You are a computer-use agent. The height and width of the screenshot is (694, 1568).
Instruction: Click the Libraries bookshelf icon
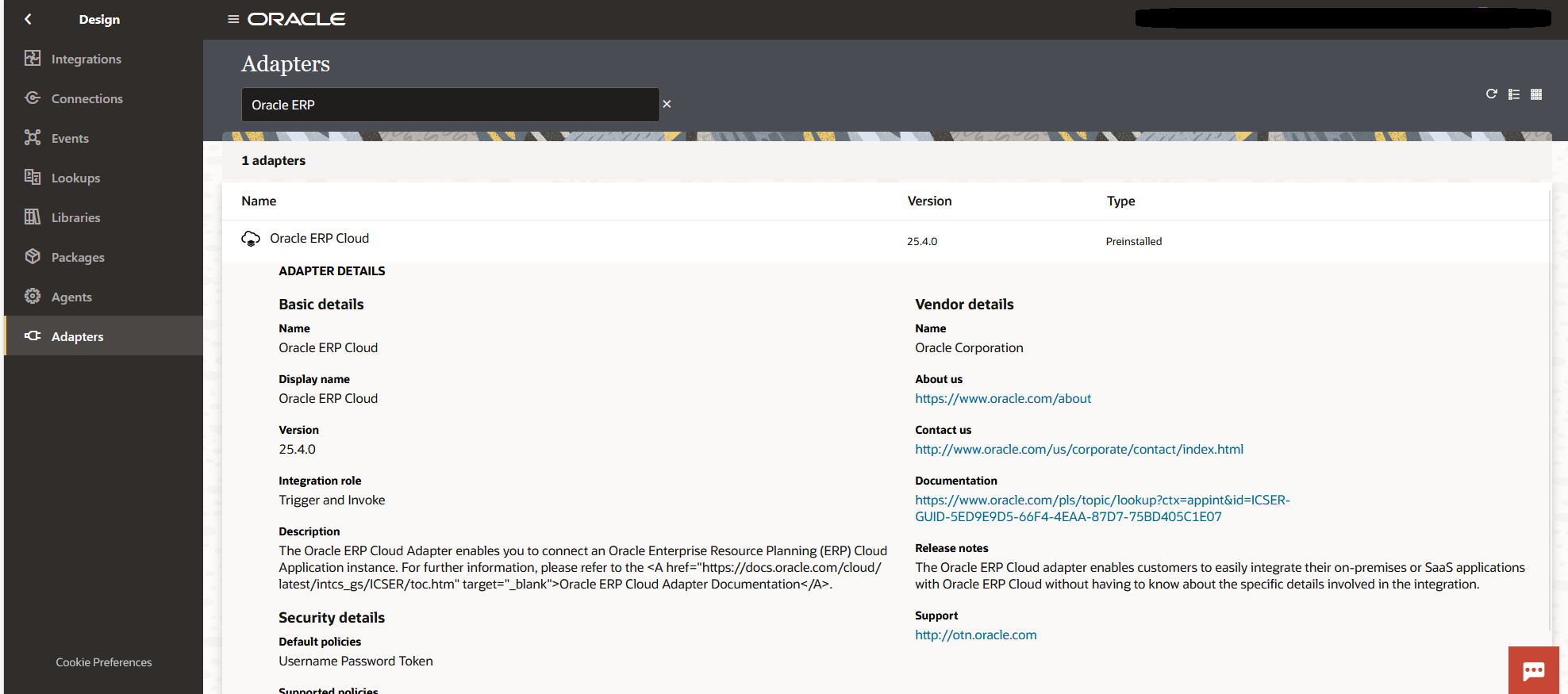[x=33, y=217]
